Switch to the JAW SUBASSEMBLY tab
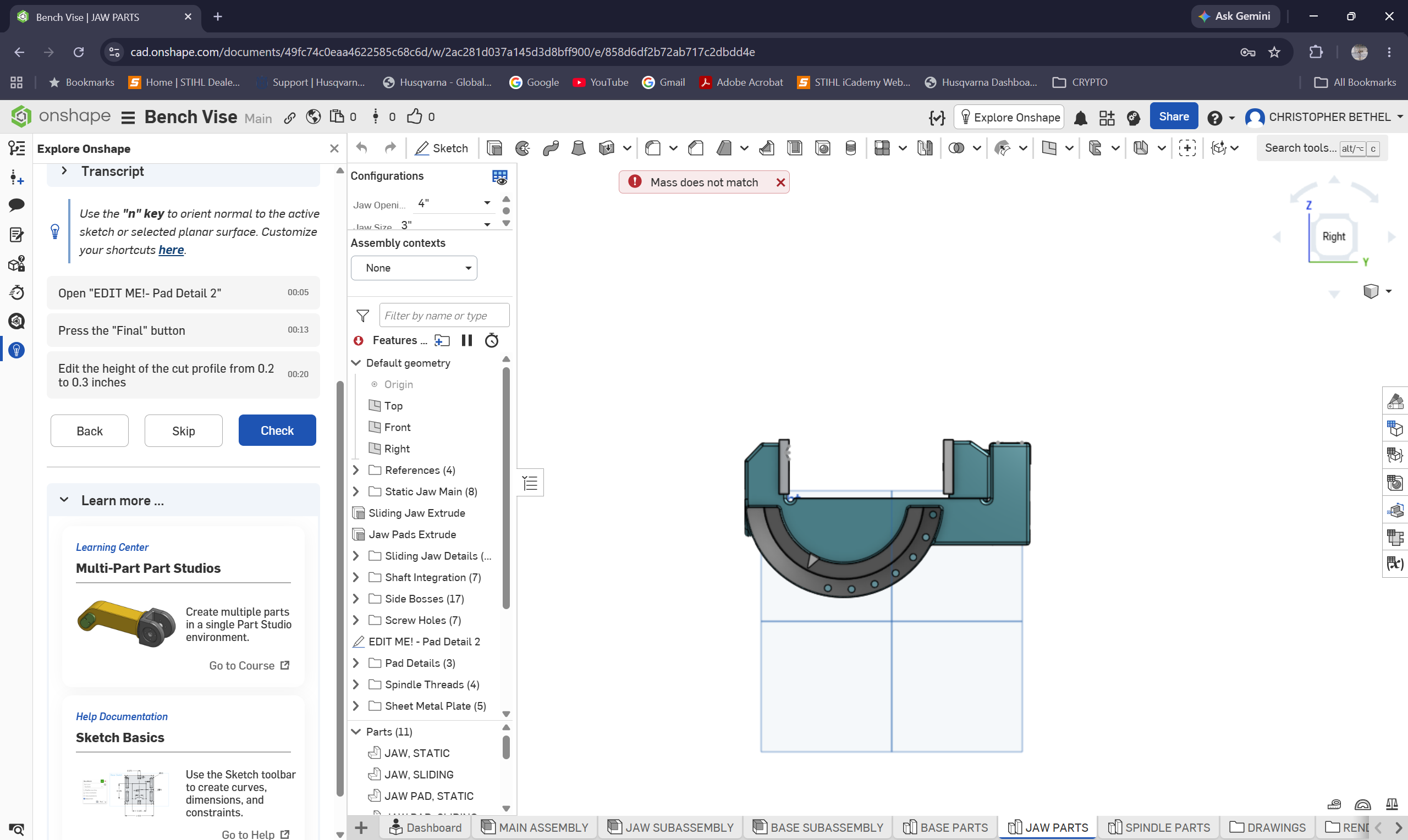This screenshot has height=840, width=1408. 670,827
